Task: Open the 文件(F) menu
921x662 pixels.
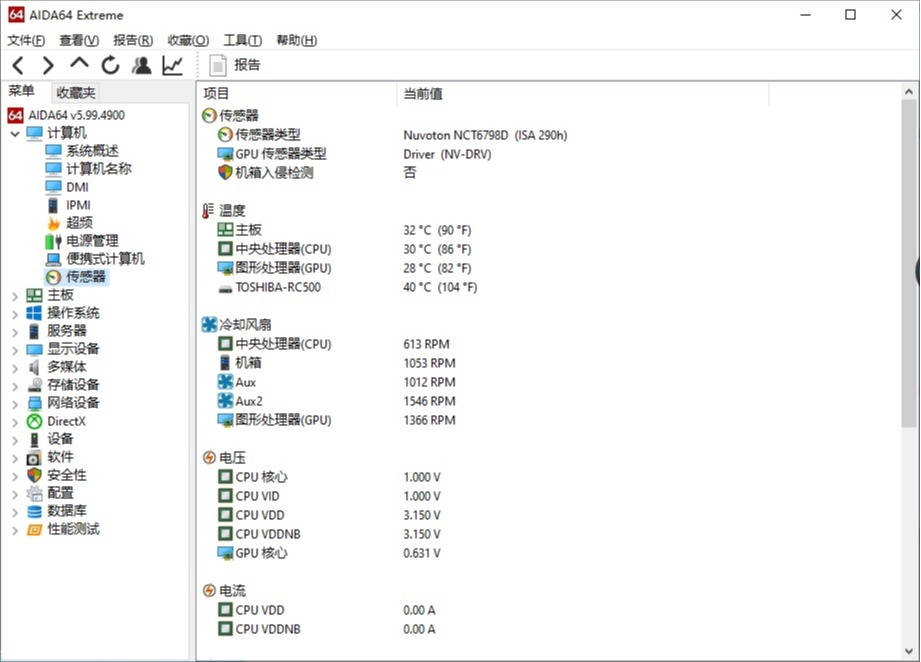Action: coord(26,40)
